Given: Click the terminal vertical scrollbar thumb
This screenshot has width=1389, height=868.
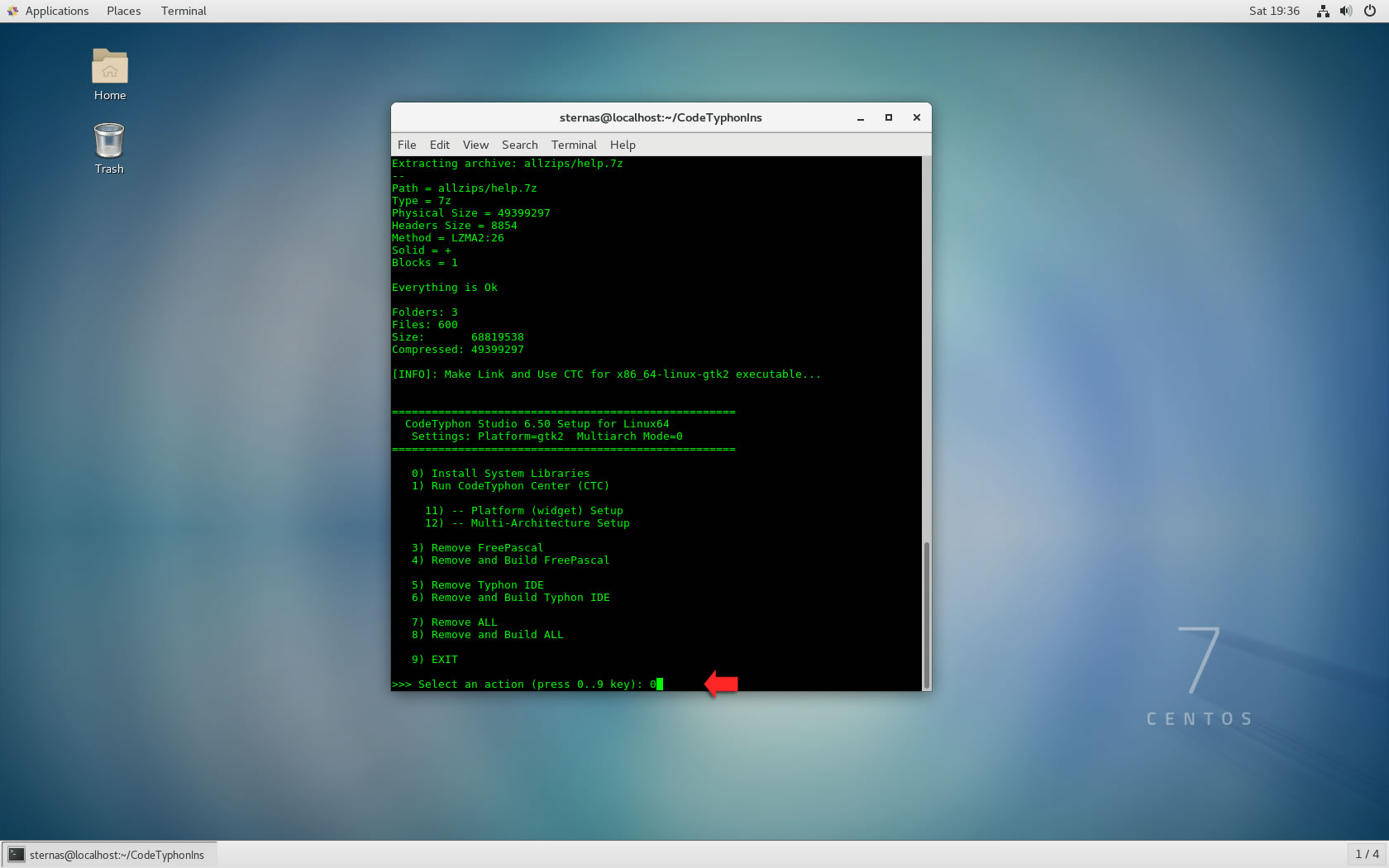Looking at the screenshot, I should 927,615.
